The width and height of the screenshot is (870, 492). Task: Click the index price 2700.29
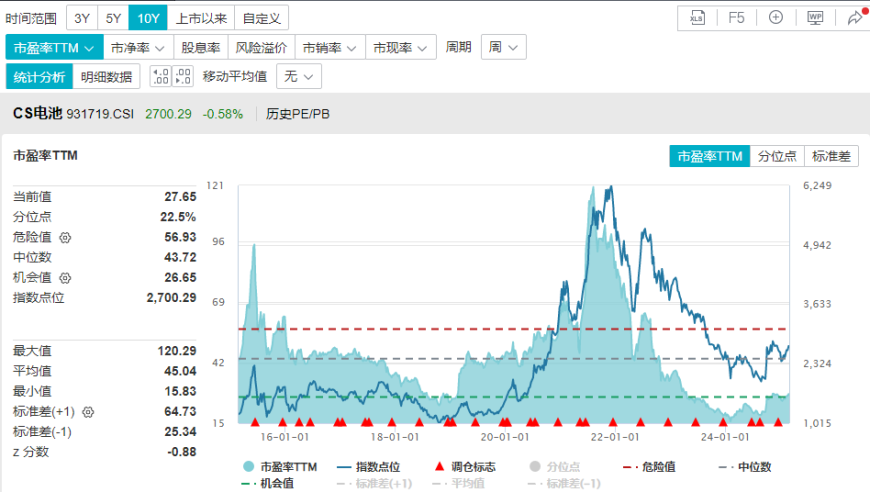168,114
